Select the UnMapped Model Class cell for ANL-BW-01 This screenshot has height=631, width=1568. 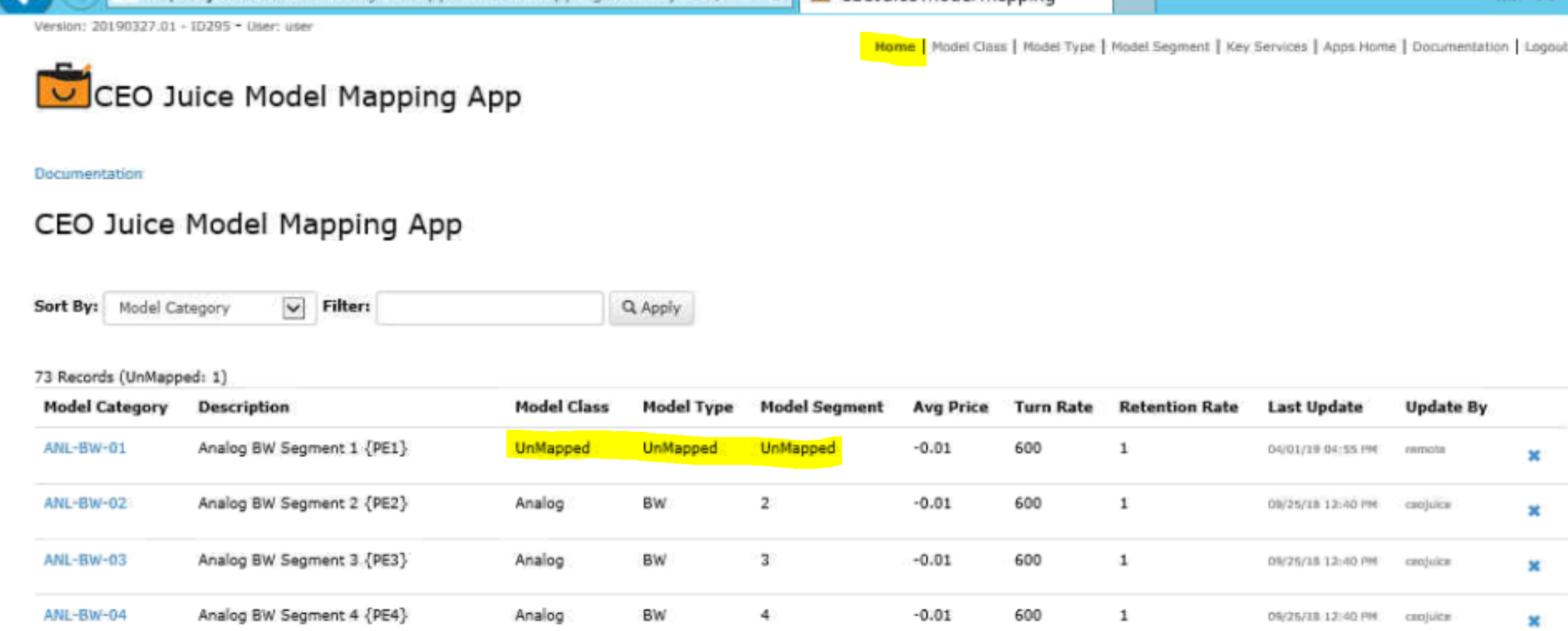552,448
